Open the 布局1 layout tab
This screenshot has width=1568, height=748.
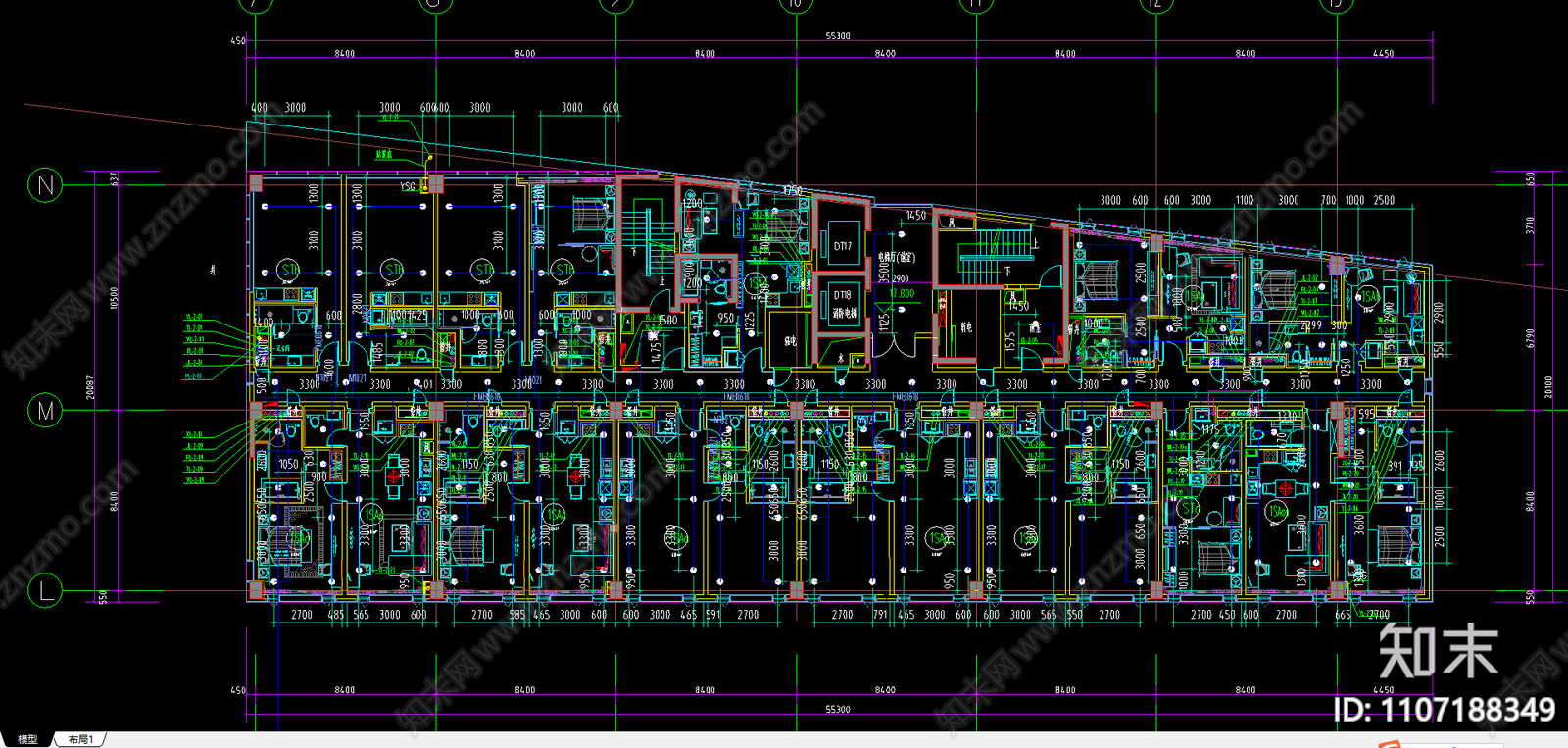[81, 739]
